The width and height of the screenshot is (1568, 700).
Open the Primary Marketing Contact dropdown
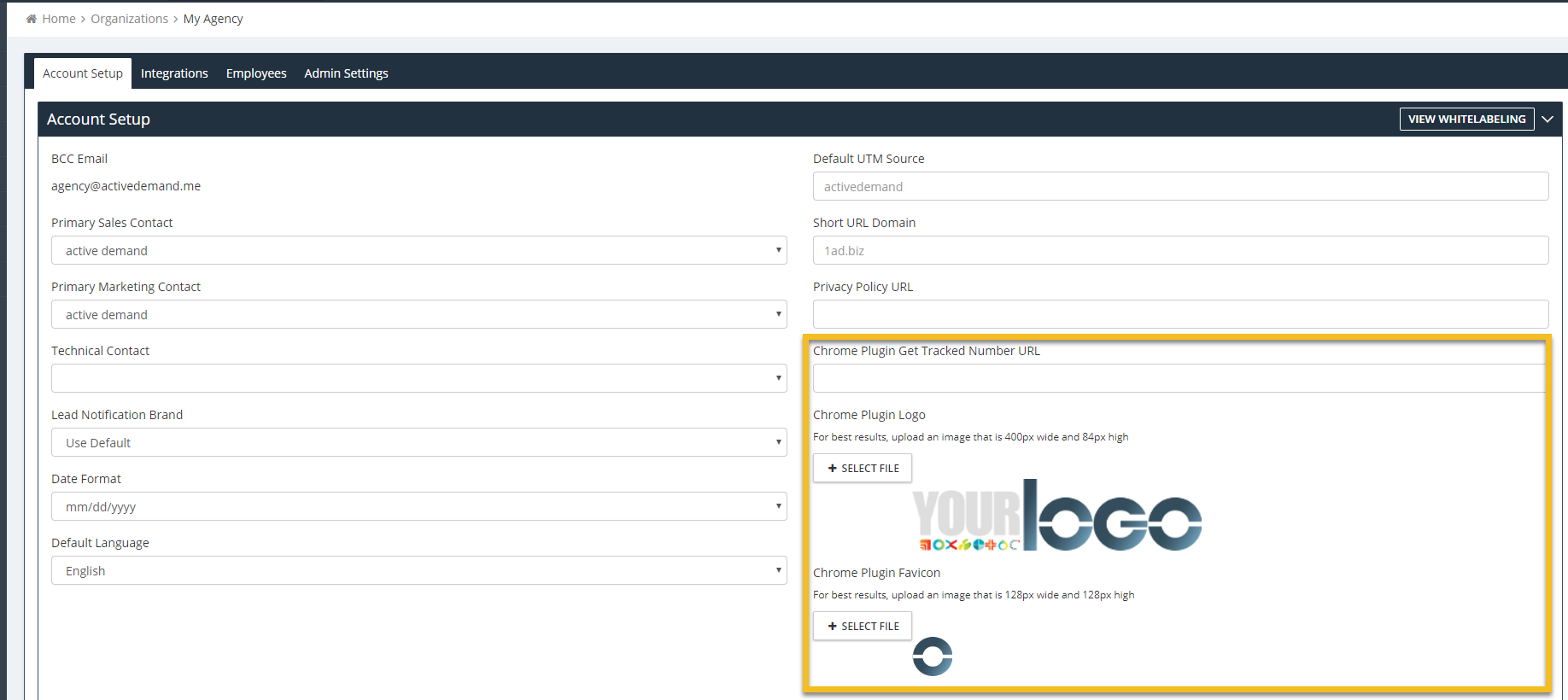click(419, 314)
